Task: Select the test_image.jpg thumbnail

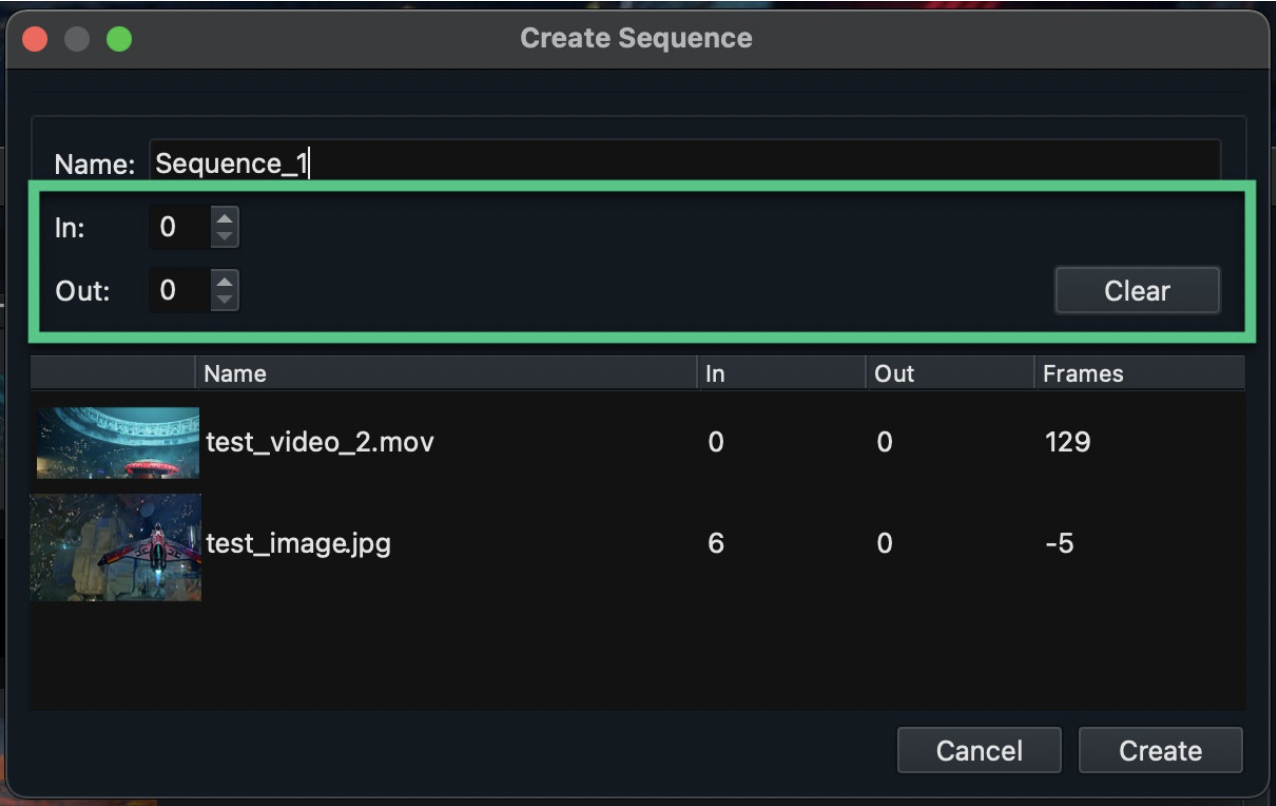Action: [116, 546]
